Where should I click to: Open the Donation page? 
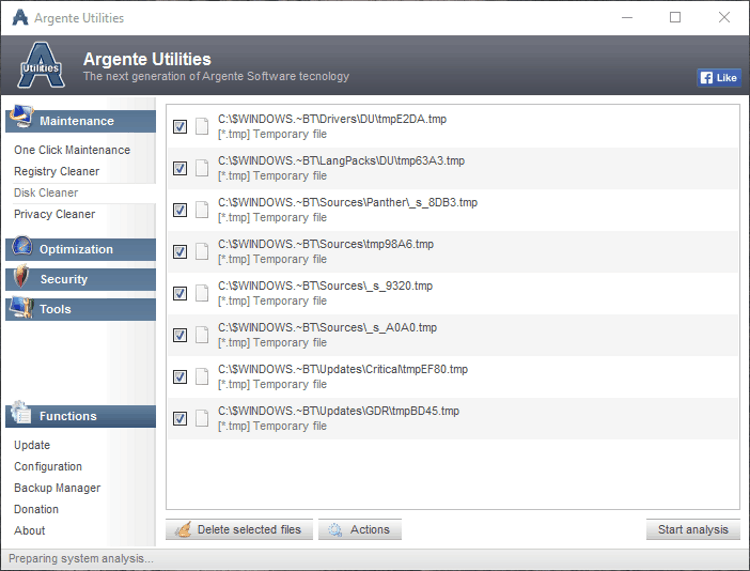[36, 509]
